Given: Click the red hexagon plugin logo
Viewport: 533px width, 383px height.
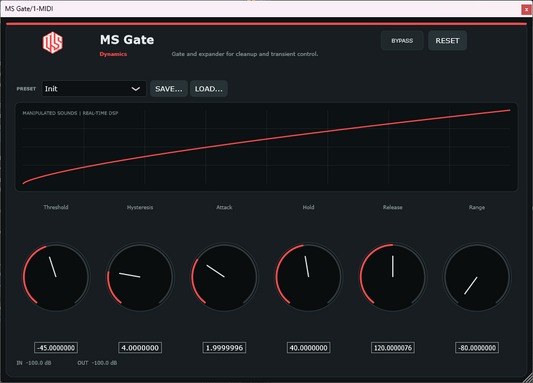Looking at the screenshot, I should tap(53, 42).
